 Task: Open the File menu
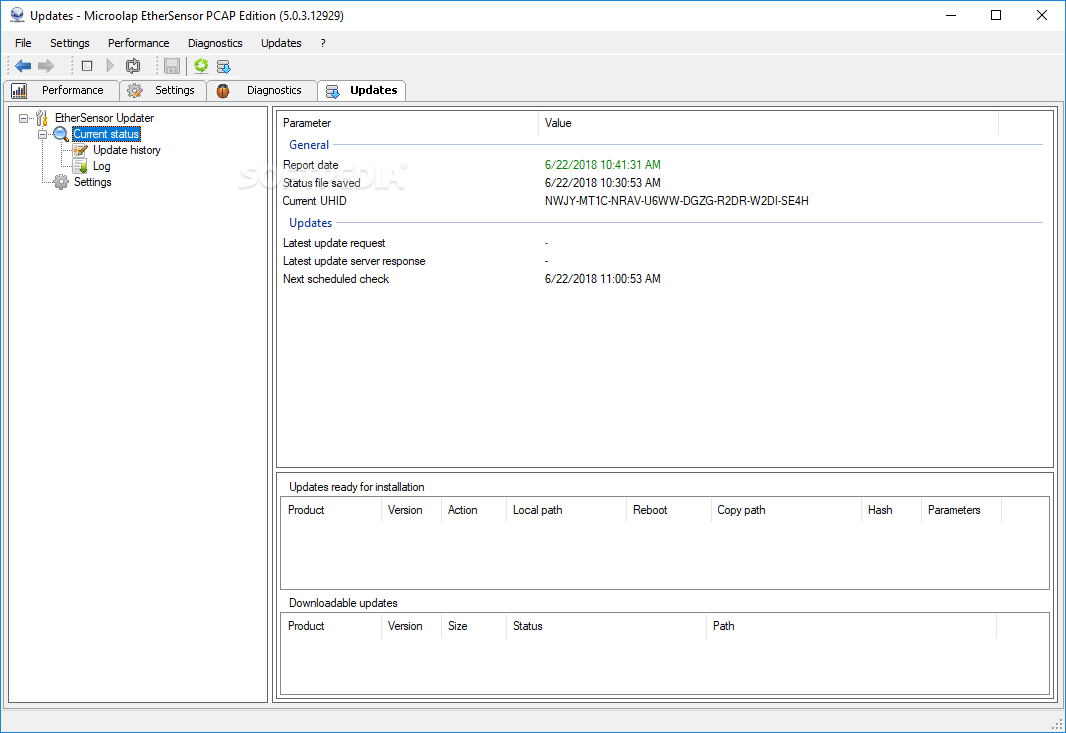pos(23,43)
